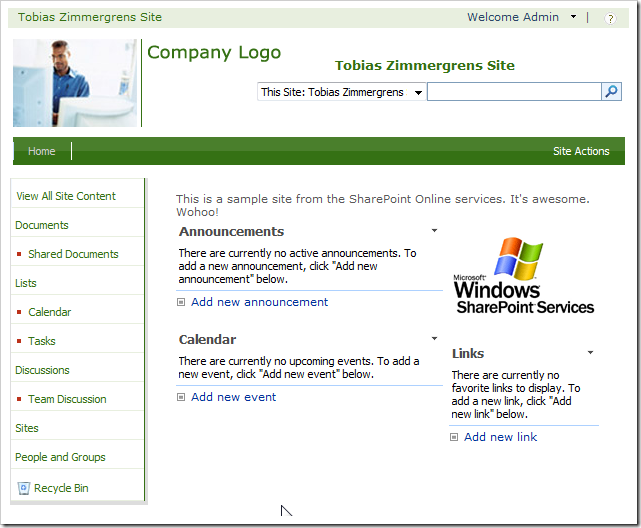The width and height of the screenshot is (641, 528).
Task: Click the company logo photo
Action: coord(76,83)
